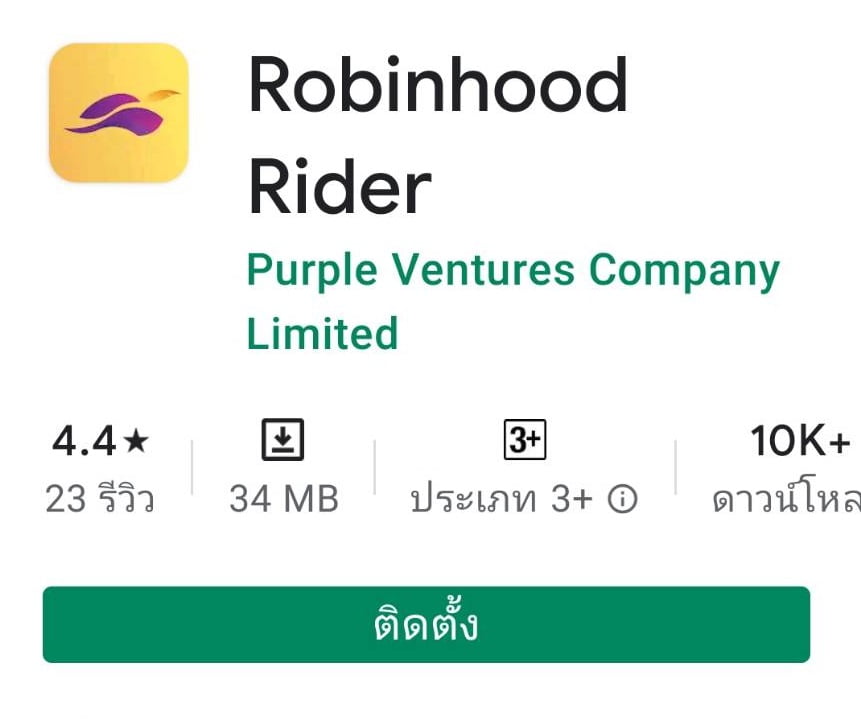Tap the divider between reviews and size

[x=192, y=467]
